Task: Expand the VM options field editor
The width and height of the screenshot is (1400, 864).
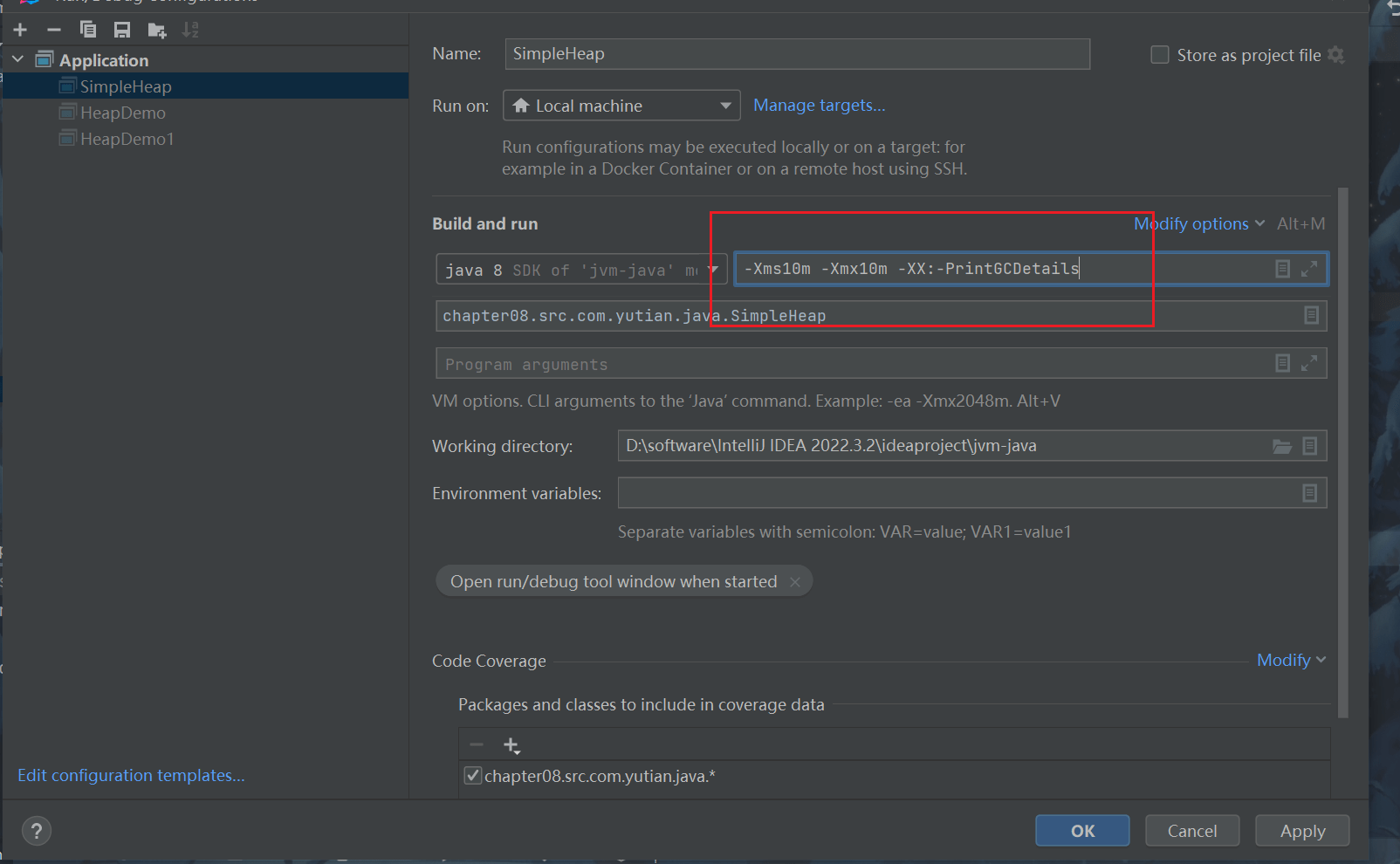Action: pyautogui.click(x=1309, y=269)
